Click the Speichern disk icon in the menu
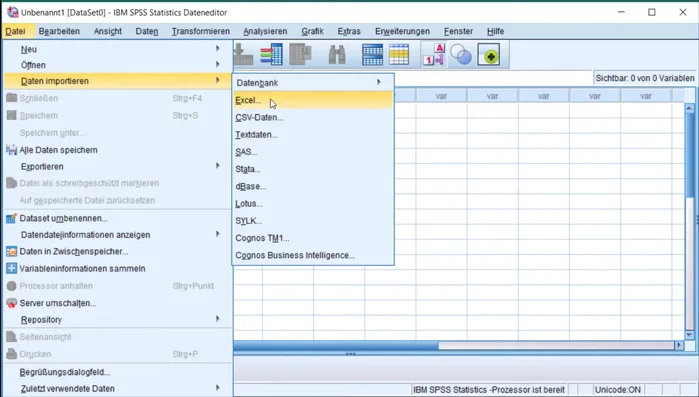This screenshot has height=397, width=699. click(11, 115)
